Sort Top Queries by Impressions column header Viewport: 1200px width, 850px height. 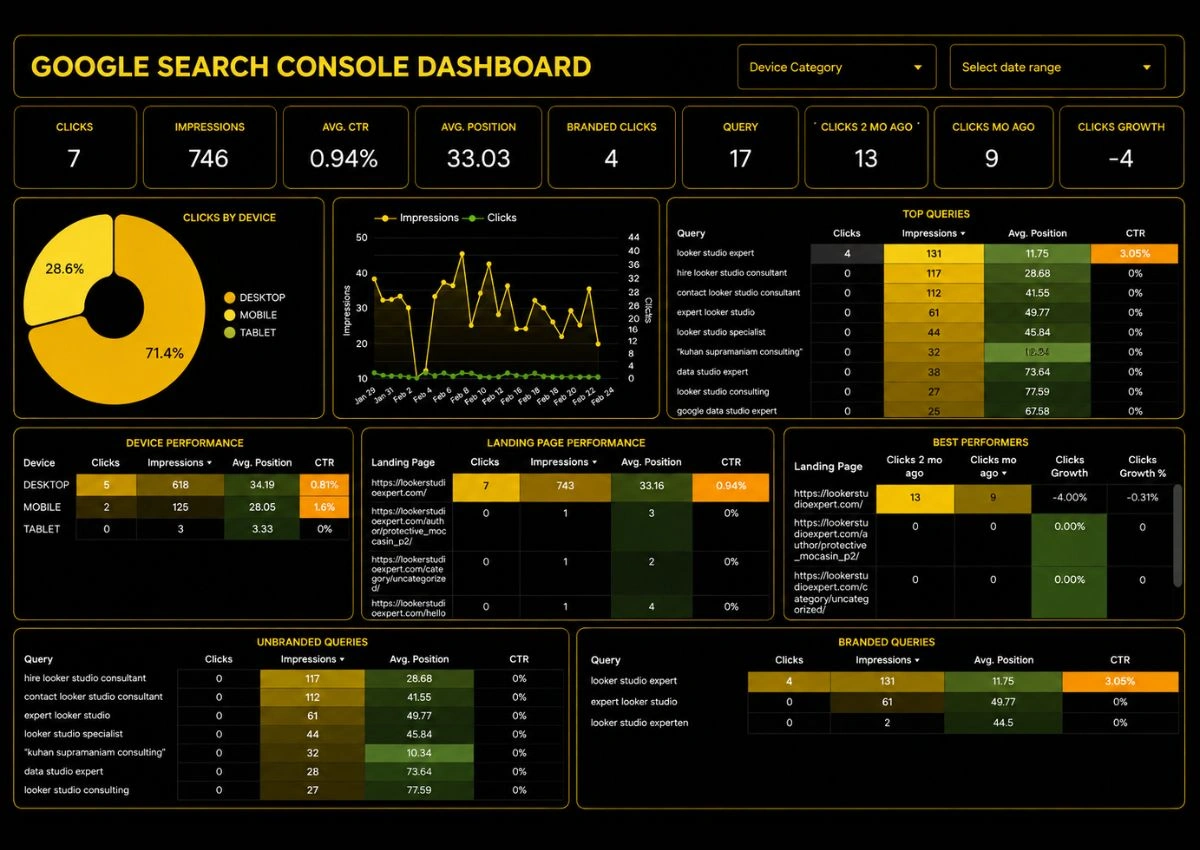[933, 233]
